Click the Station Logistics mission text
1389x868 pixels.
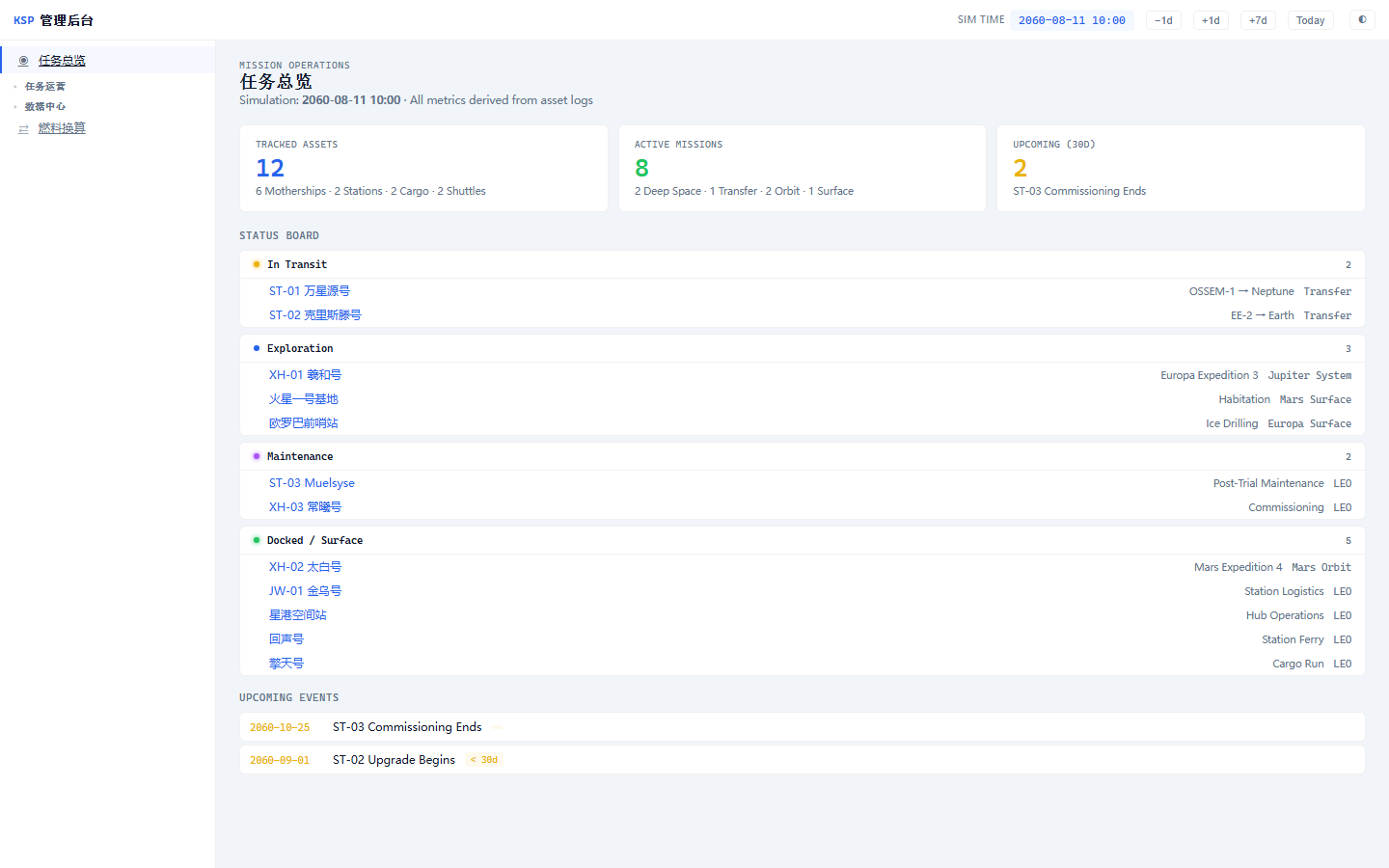tap(1284, 591)
